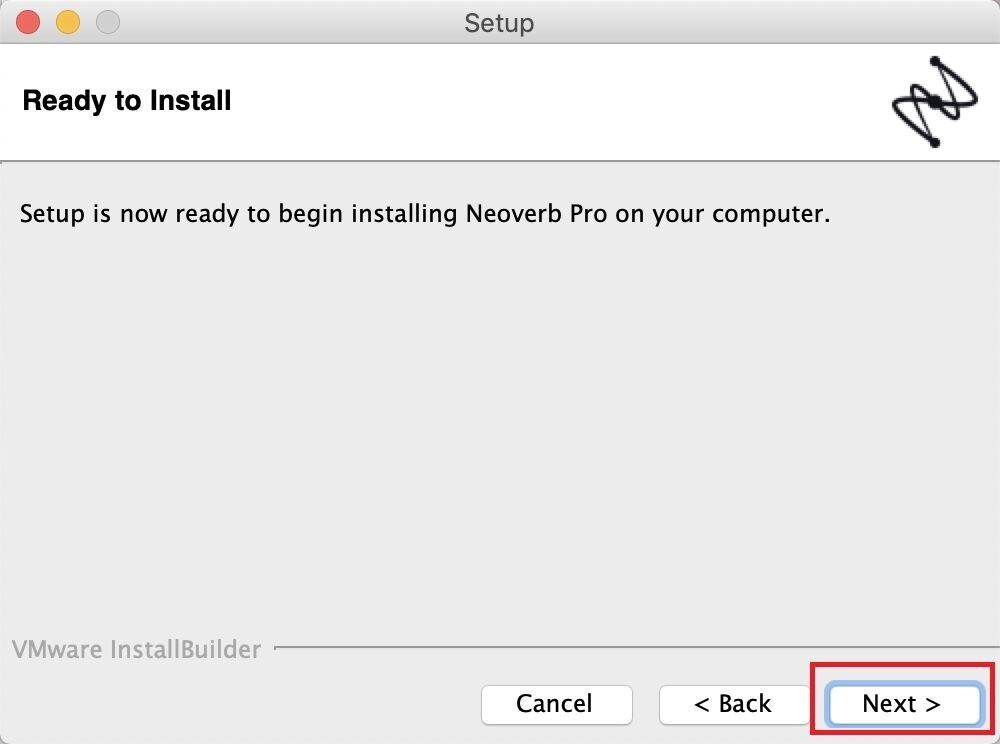Image resolution: width=1000 pixels, height=744 pixels.
Task: Click the 'Pro' word in setup message
Action: click(588, 214)
